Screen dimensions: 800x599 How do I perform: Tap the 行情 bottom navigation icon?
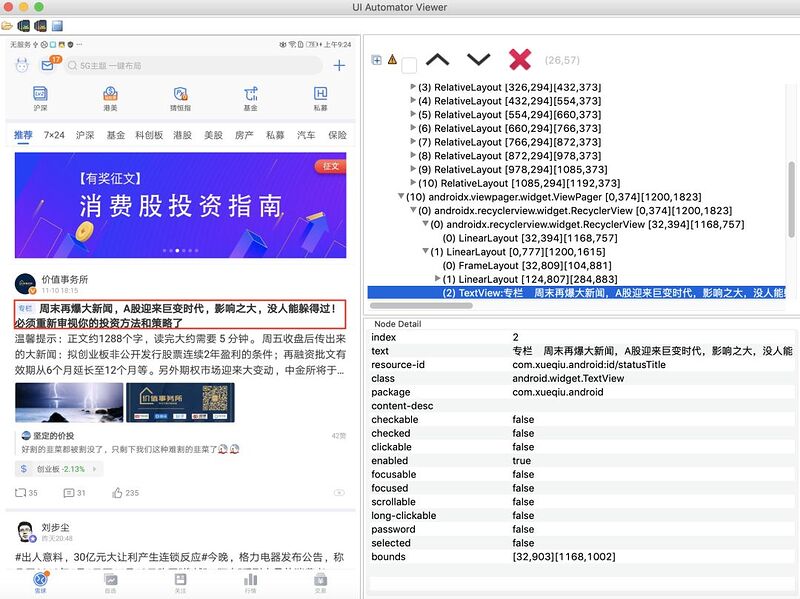click(x=251, y=582)
